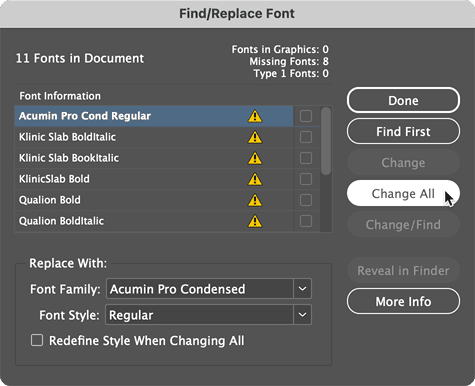The image size is (475, 386).
Task: Click the Done button
Action: click(x=403, y=100)
